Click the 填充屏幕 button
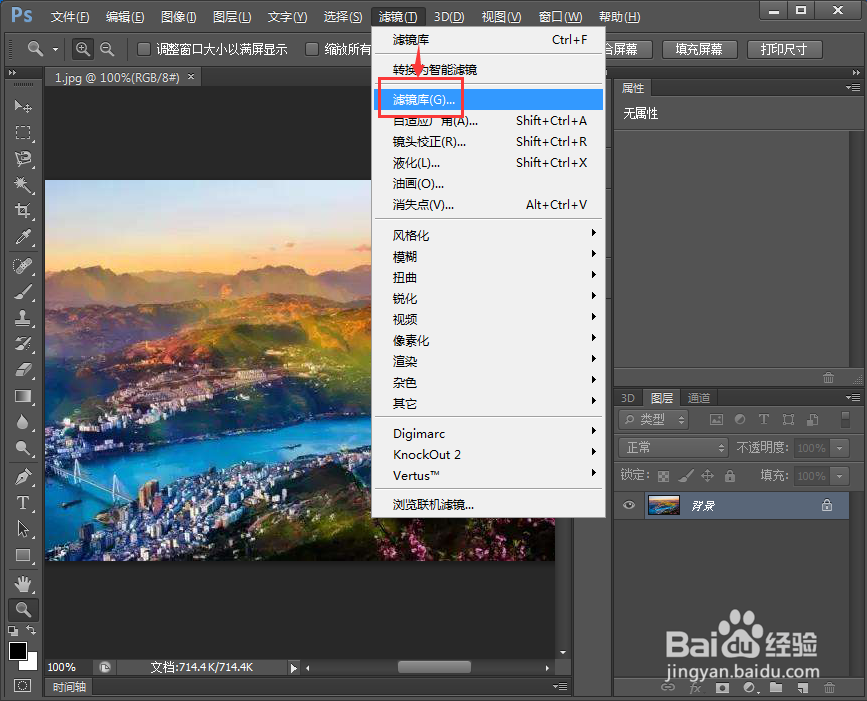 [x=699, y=48]
